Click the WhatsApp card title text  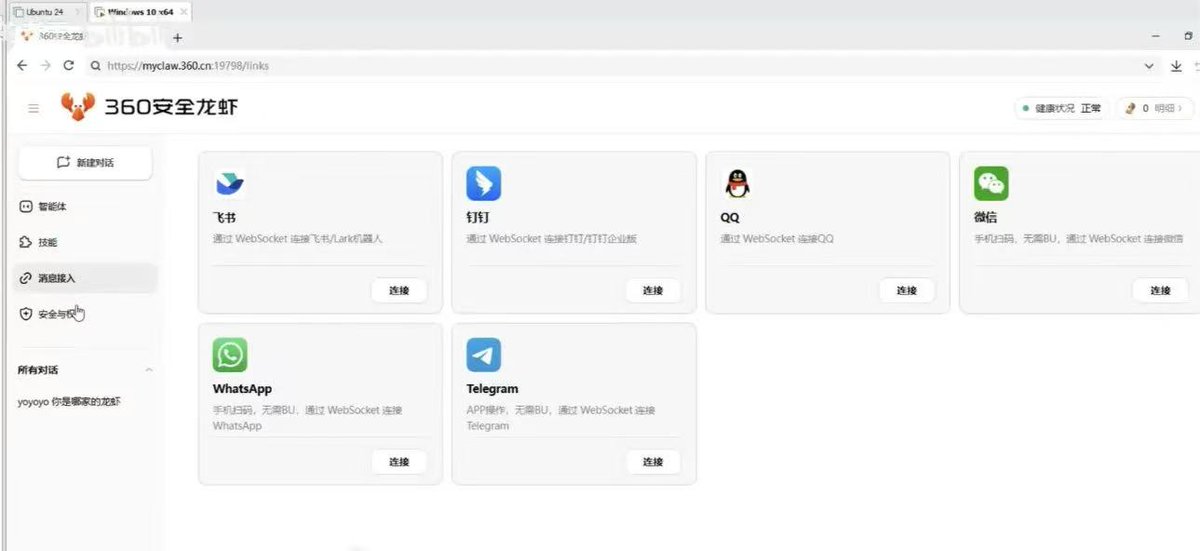coord(242,389)
